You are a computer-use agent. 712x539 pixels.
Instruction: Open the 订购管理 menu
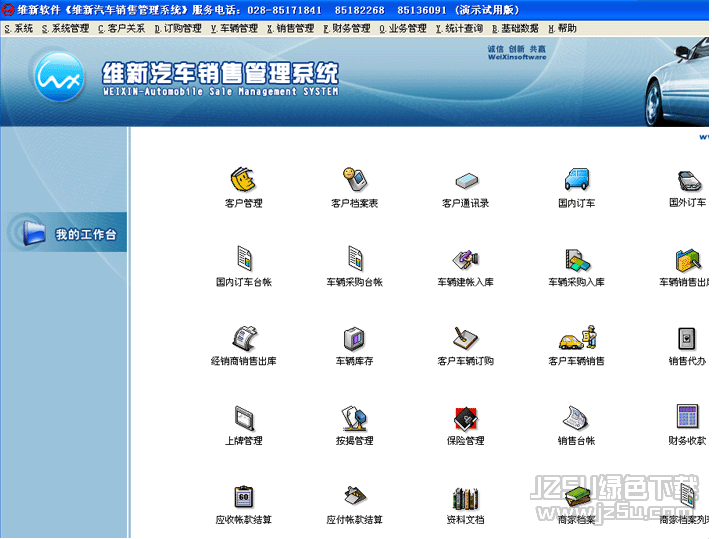(x=178, y=29)
